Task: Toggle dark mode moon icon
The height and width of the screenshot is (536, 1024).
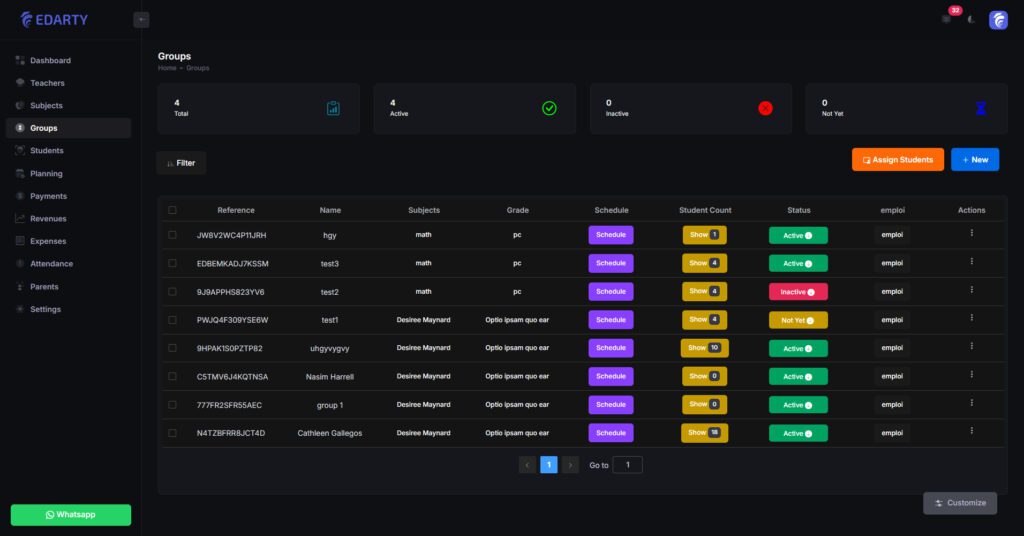Action: click(x=971, y=20)
